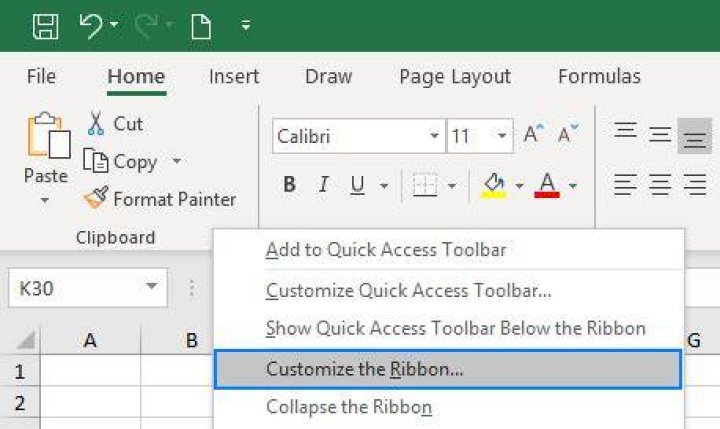
Task: Switch to the Insert tab
Action: point(234,76)
